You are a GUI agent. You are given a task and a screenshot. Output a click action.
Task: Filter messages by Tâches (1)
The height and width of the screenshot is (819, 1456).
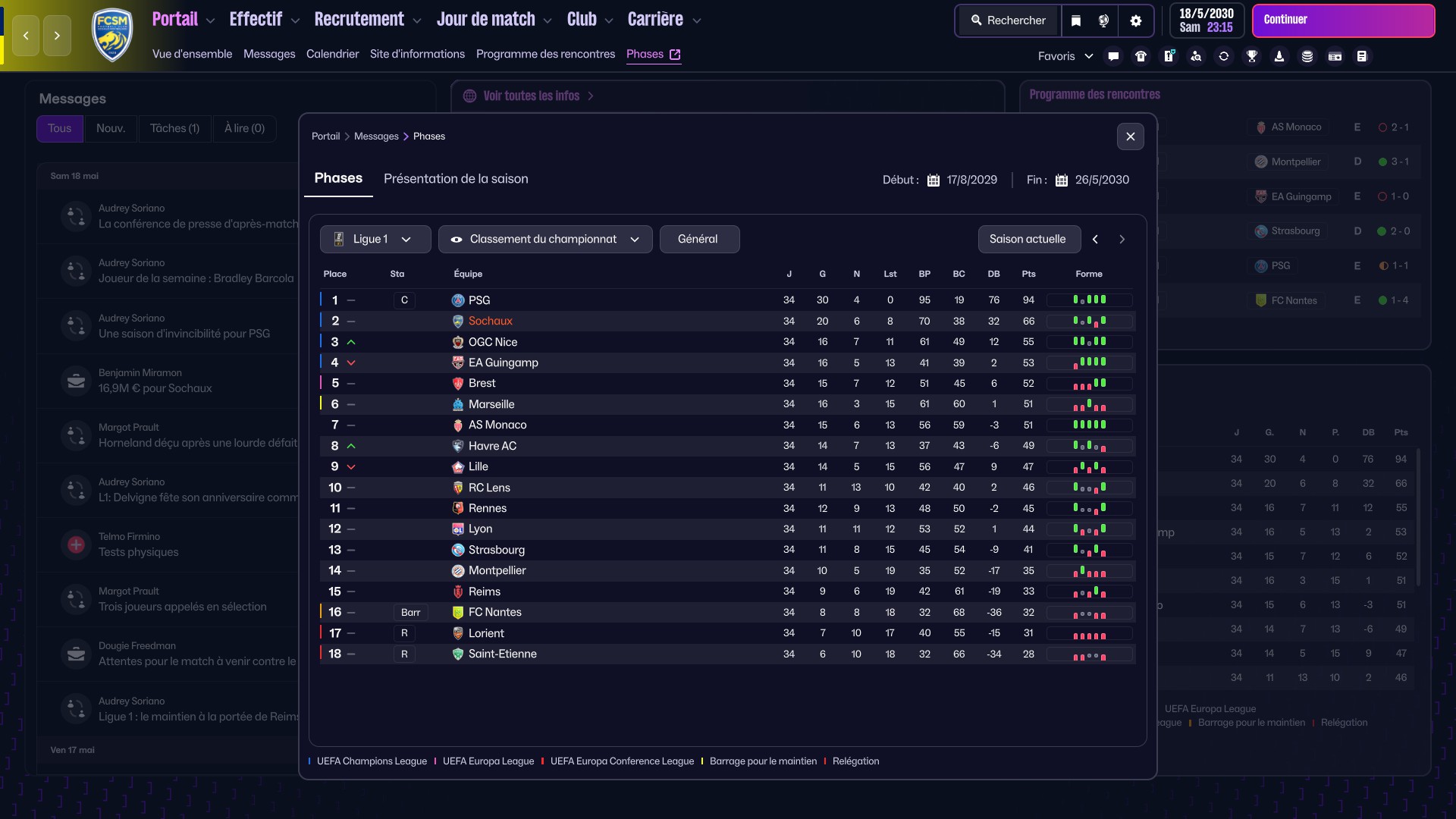coord(174,128)
